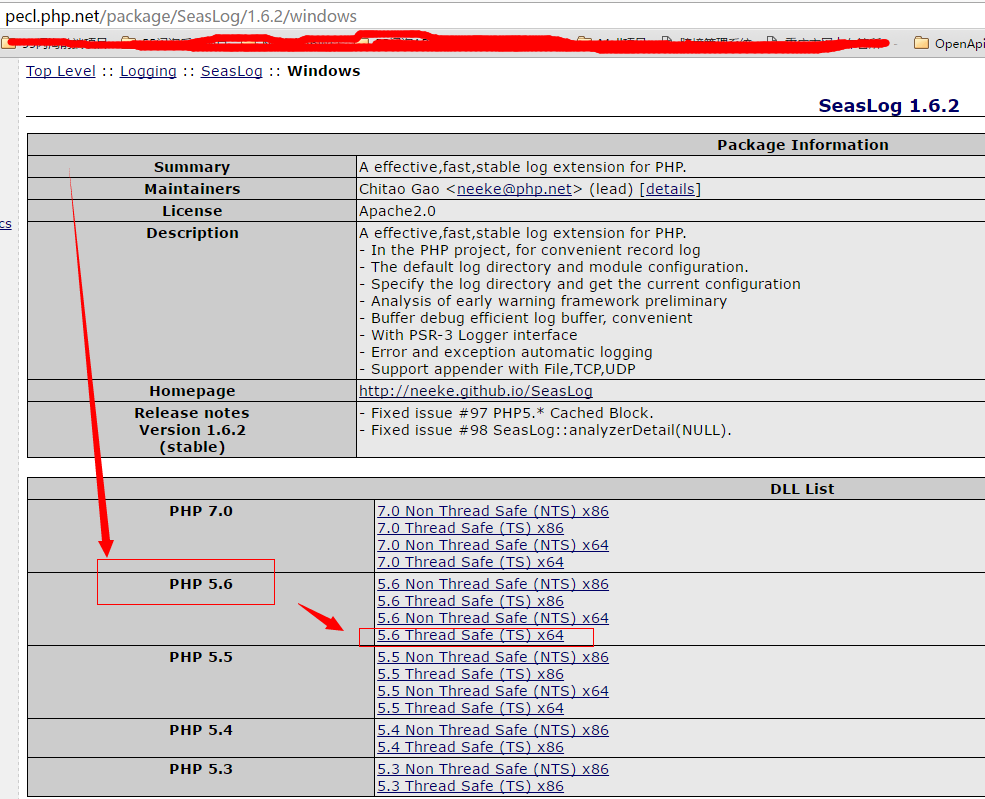This screenshot has height=799, width=985.
Task: Select the PHP 5.5 row label
Action: coord(201,657)
